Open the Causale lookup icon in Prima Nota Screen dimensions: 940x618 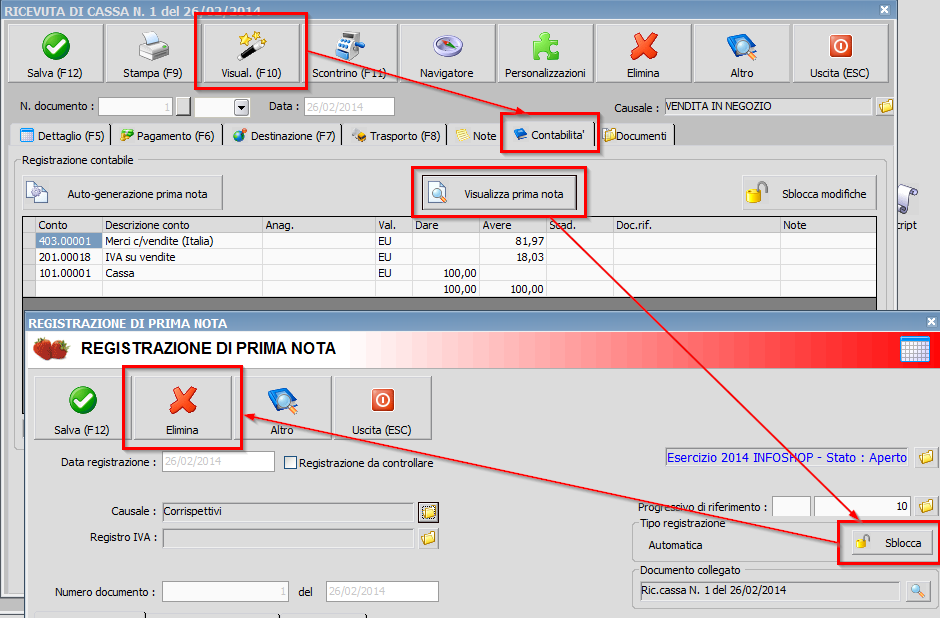coord(428,512)
